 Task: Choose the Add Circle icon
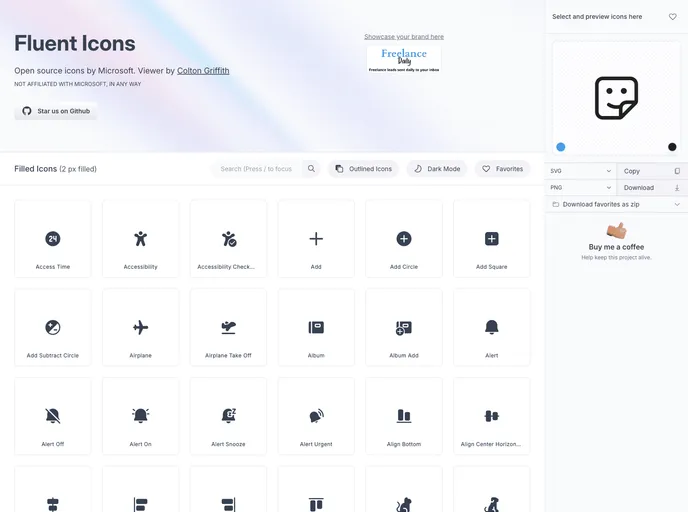pyautogui.click(x=404, y=239)
